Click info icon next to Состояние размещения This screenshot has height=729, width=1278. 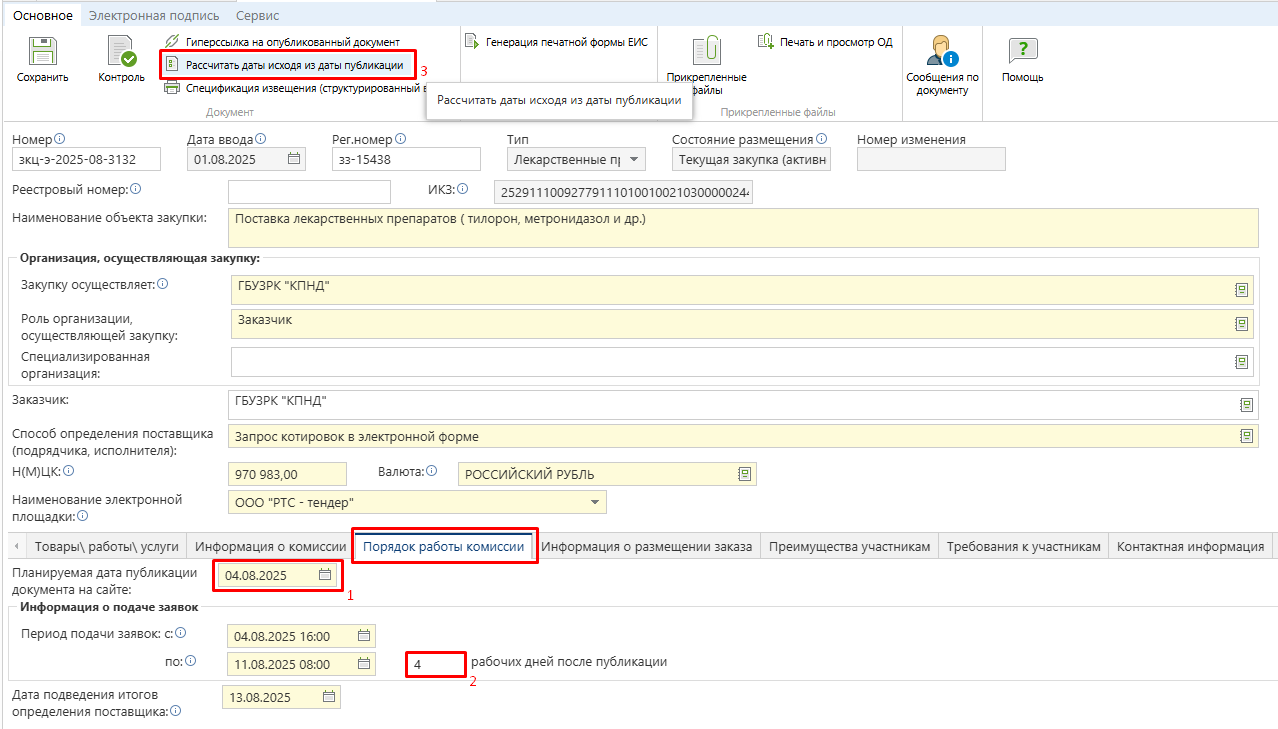(x=821, y=139)
